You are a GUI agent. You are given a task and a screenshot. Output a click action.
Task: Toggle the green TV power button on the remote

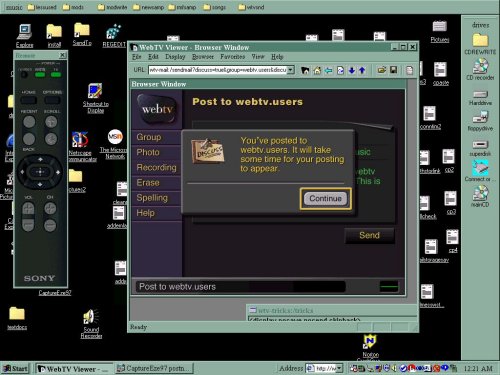56,75
